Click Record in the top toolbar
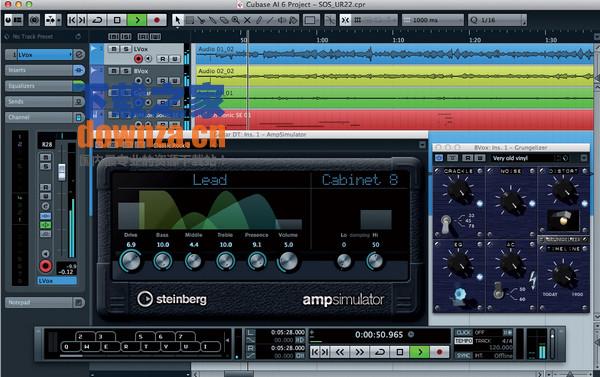This screenshot has width=600, height=377. coord(157,20)
